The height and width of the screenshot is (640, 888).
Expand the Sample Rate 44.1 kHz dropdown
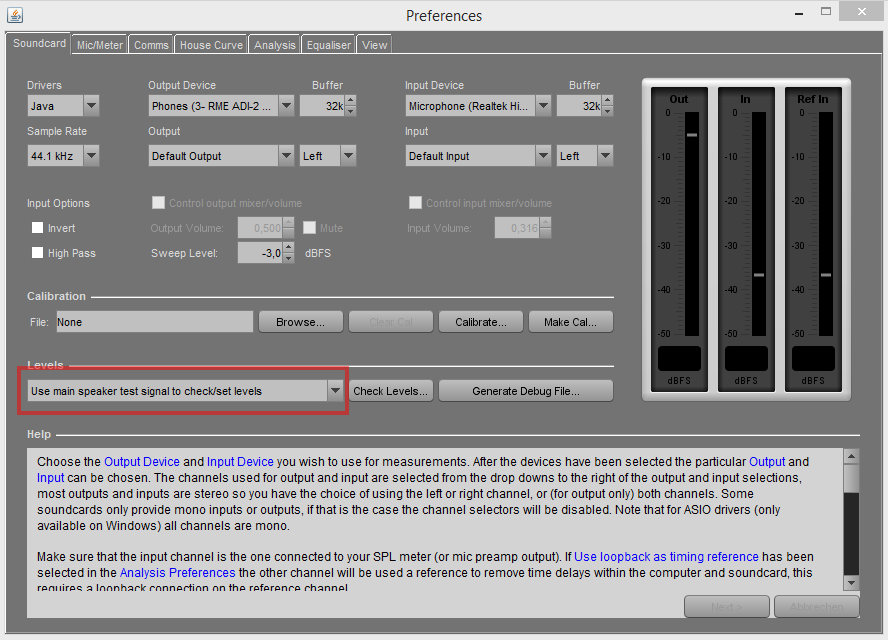pyautogui.click(x=91, y=156)
